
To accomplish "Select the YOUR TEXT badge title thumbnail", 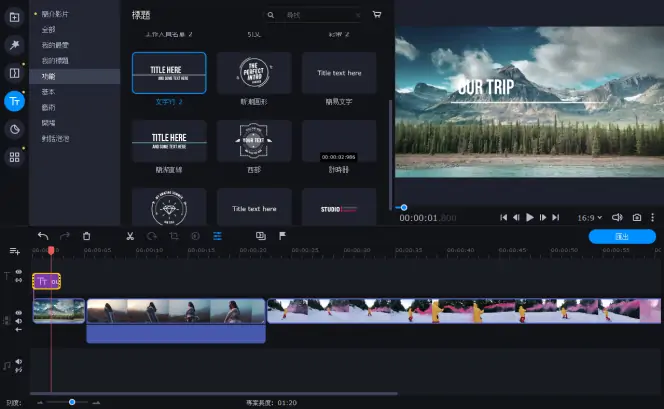I will pos(254,141).
